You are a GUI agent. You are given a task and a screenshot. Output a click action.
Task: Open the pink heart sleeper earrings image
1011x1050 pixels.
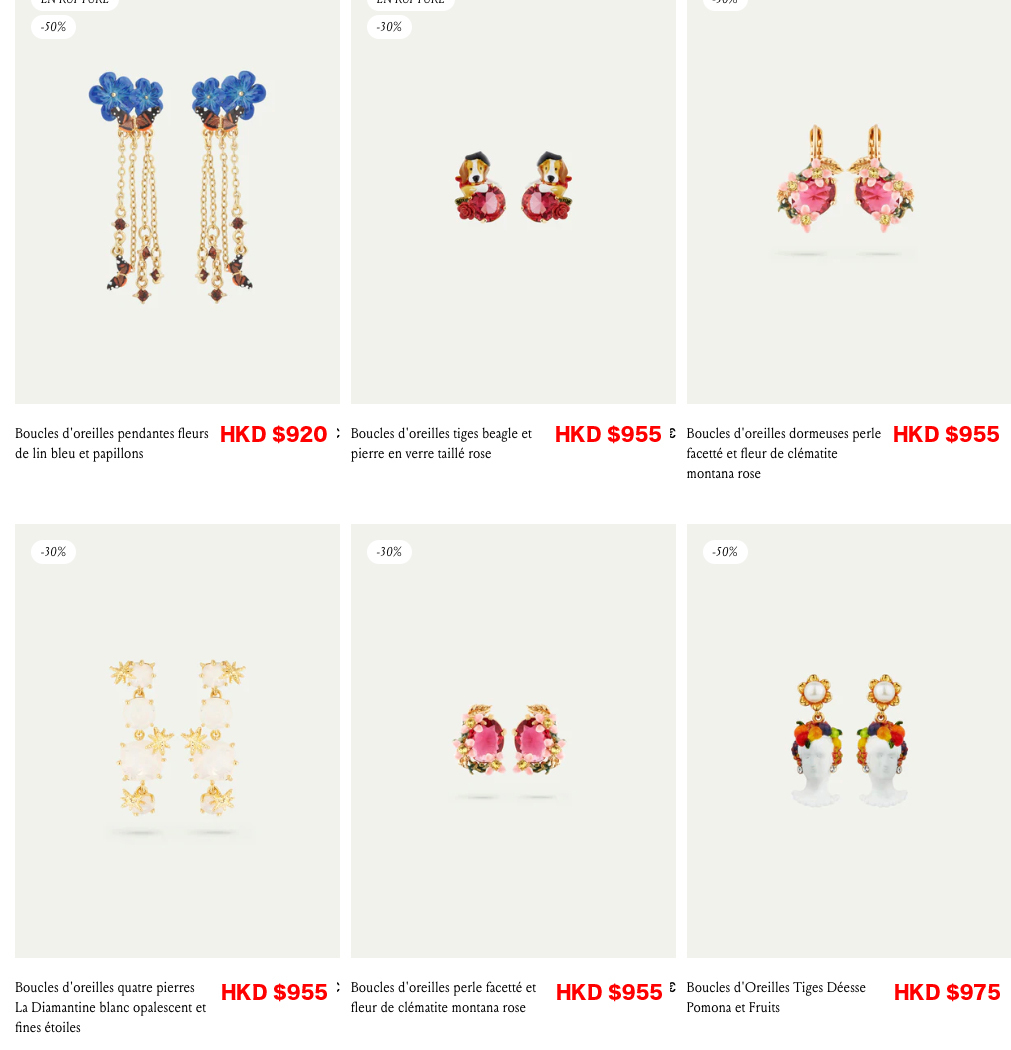point(848,201)
